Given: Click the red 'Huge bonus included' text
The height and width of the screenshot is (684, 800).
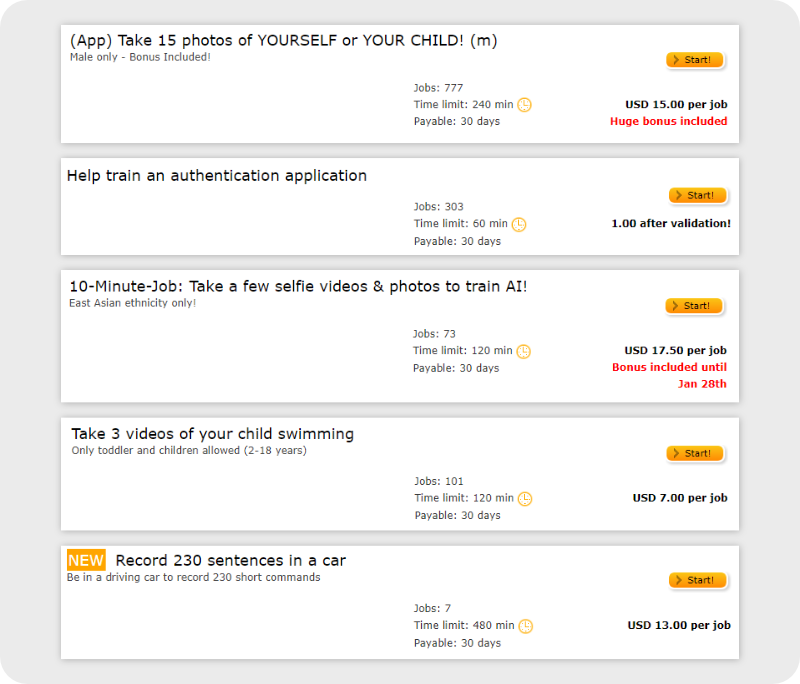Looking at the screenshot, I should 669,121.
